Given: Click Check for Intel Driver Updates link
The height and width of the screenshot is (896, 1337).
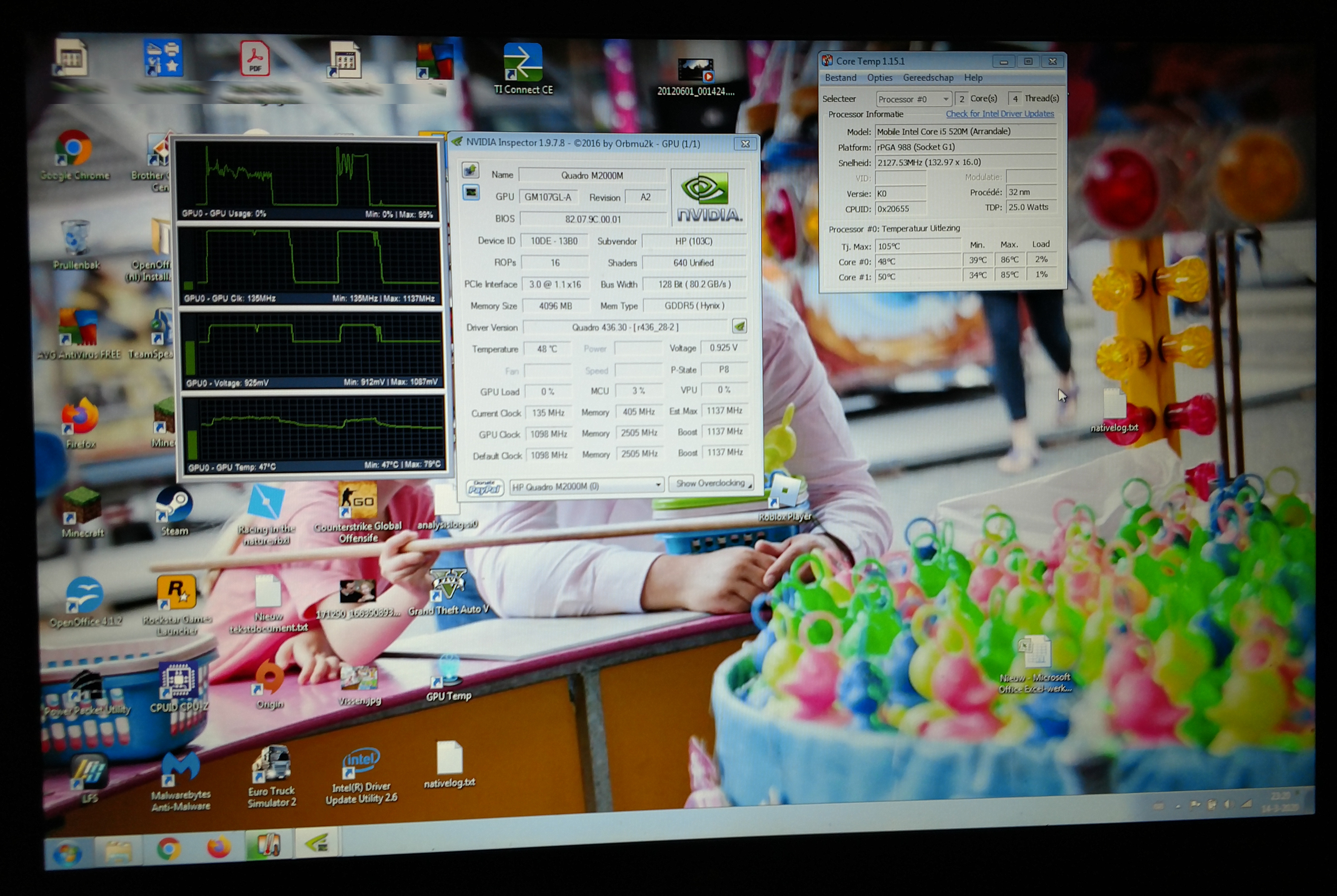Looking at the screenshot, I should (x=1000, y=114).
